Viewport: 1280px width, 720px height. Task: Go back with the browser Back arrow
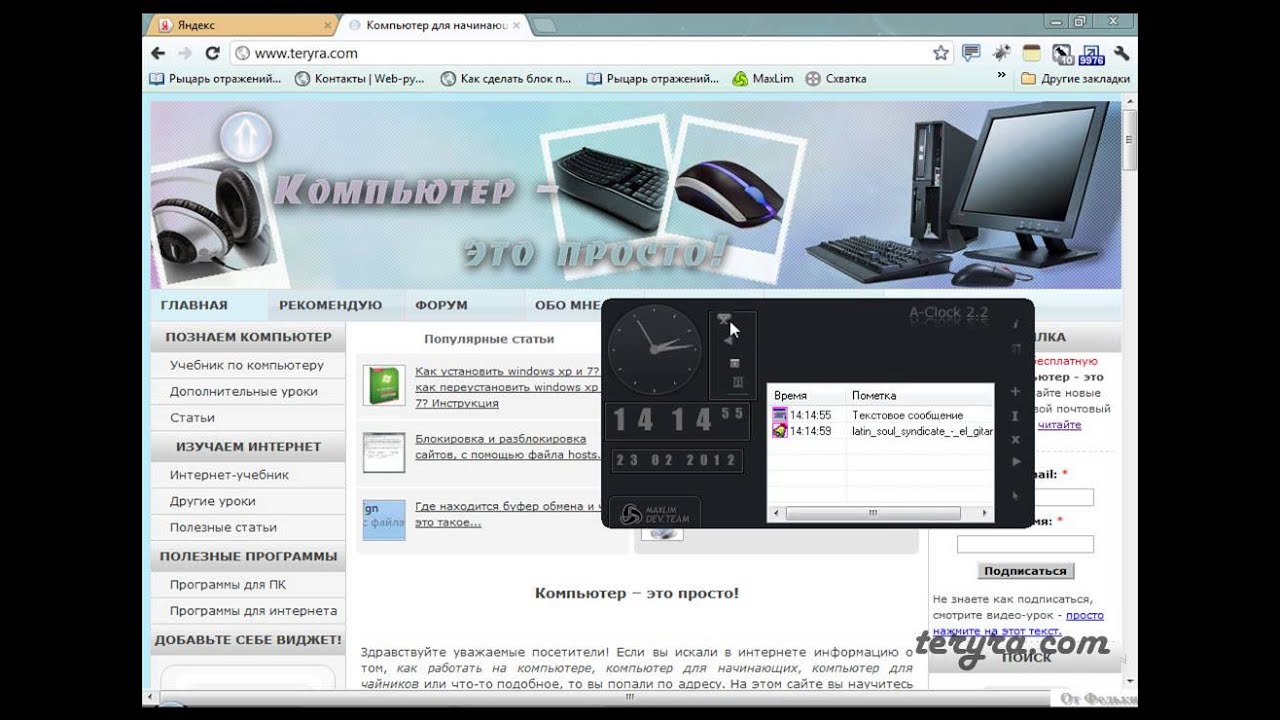[x=158, y=53]
